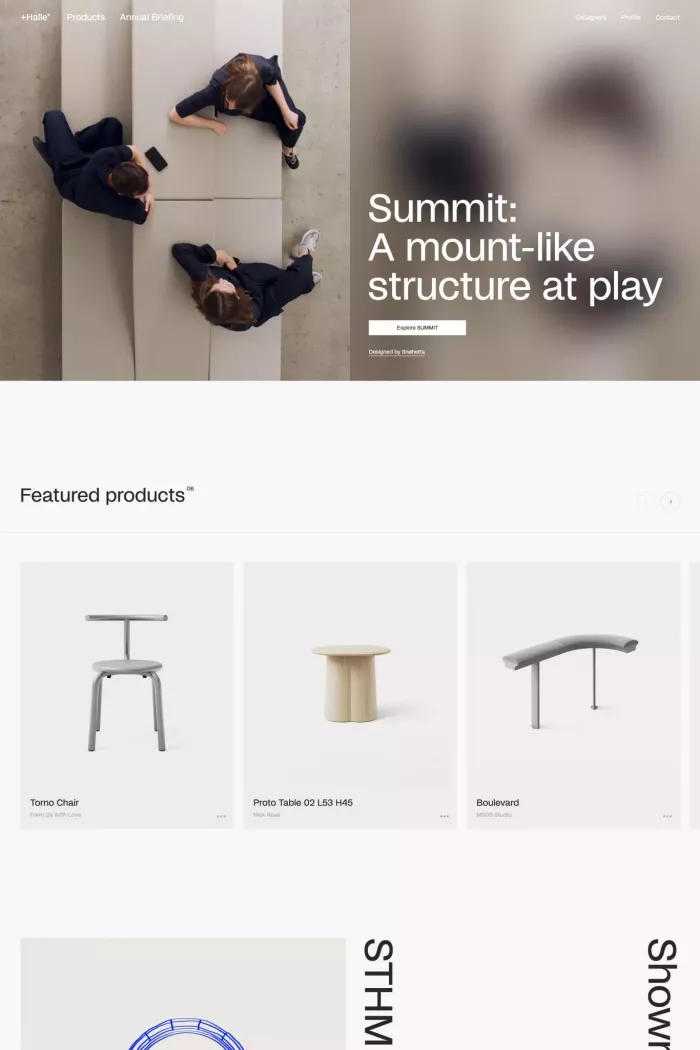This screenshot has height=1050, width=700.
Task: Open the blue wireframe showroom image
Action: click(x=183, y=994)
